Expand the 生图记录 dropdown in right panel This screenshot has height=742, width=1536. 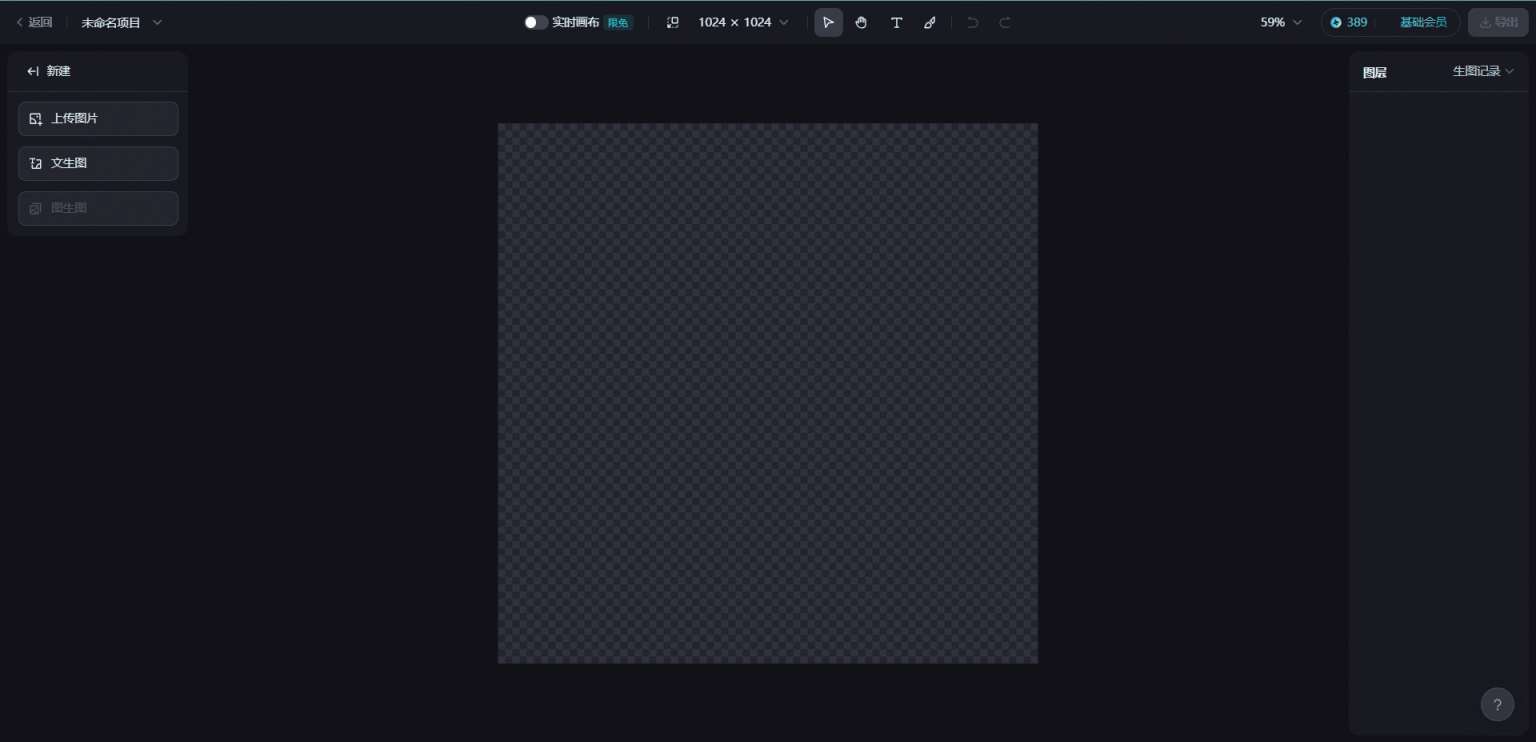click(x=1483, y=71)
